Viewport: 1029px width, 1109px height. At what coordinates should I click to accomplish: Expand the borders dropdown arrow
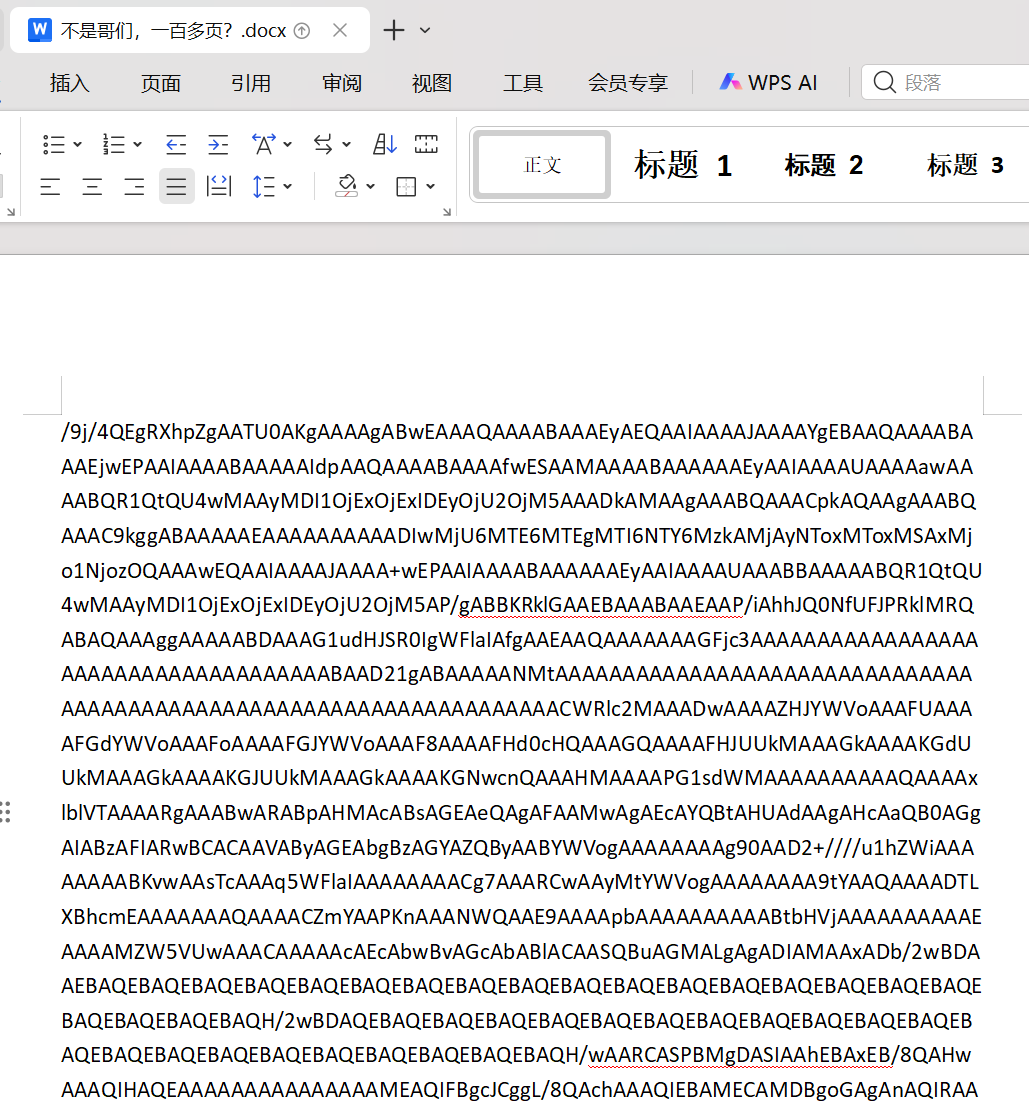(431, 186)
